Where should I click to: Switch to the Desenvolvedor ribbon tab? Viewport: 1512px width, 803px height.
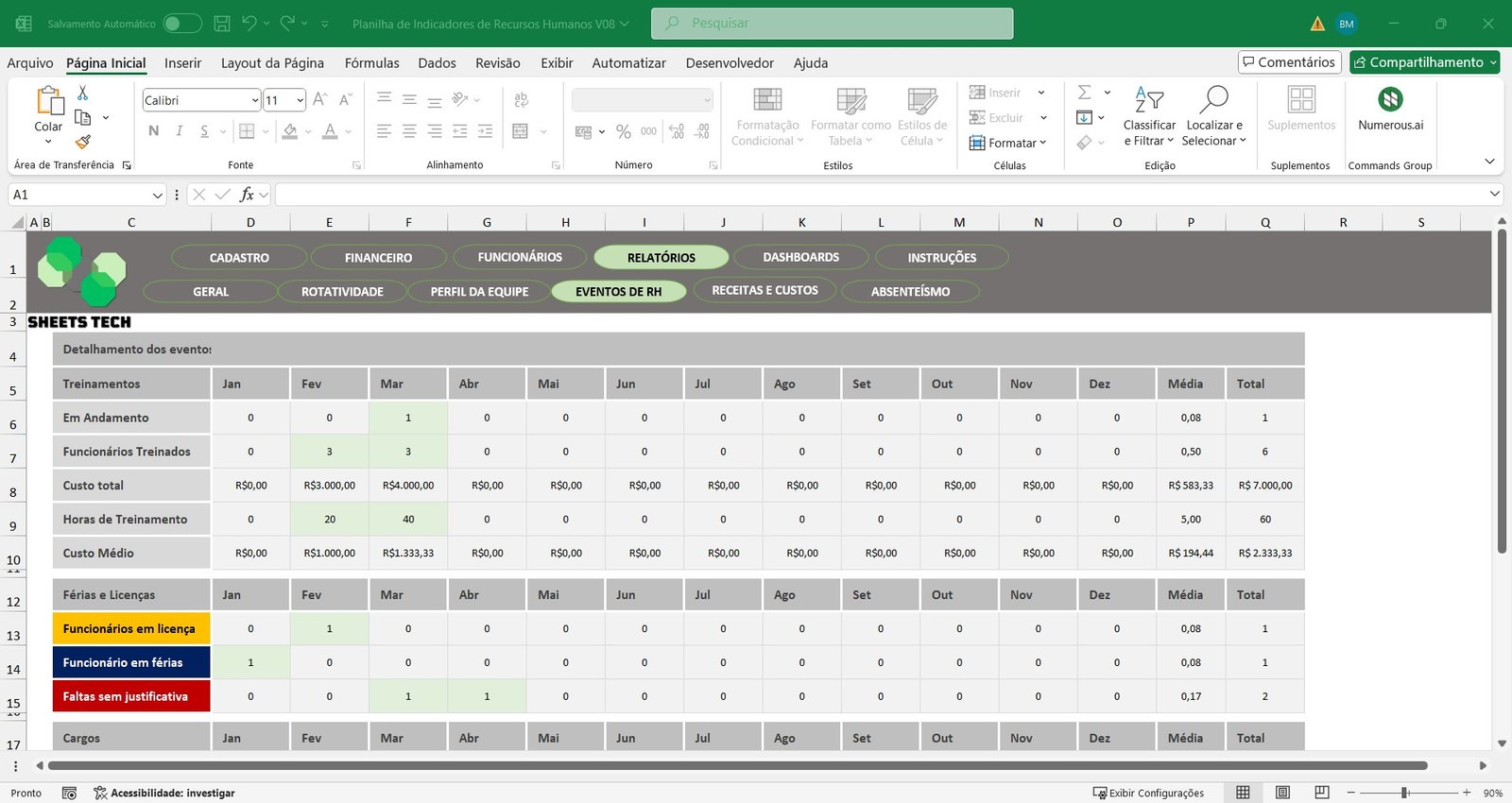click(x=730, y=62)
